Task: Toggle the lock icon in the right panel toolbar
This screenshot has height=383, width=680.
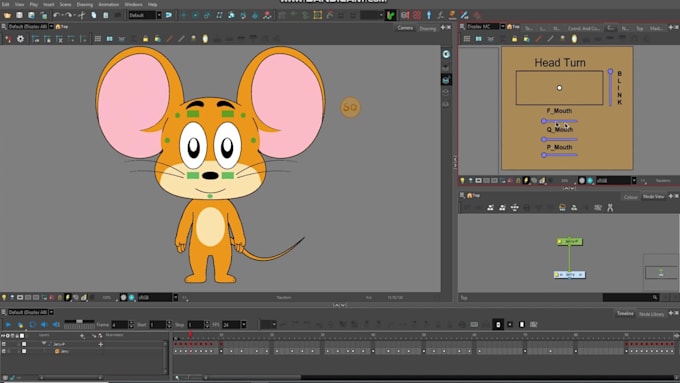Action: pyautogui.click(x=514, y=39)
